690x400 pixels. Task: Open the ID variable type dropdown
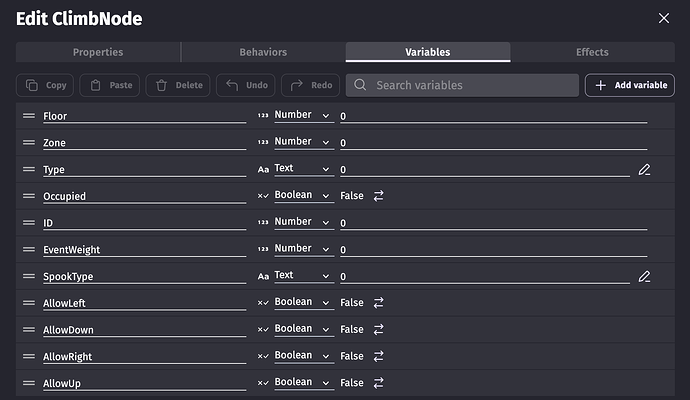[304, 222]
